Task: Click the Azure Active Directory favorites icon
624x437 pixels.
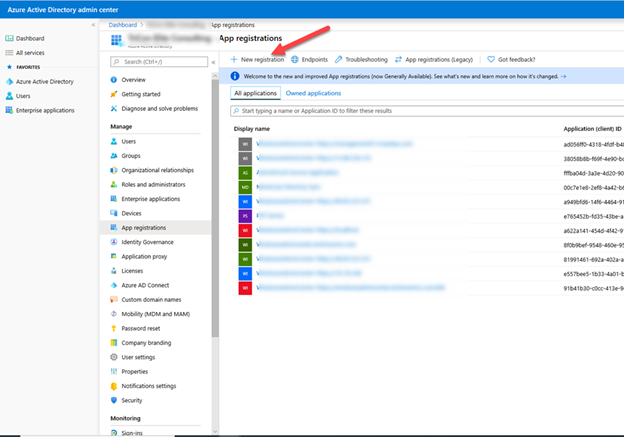Action: coord(9,82)
